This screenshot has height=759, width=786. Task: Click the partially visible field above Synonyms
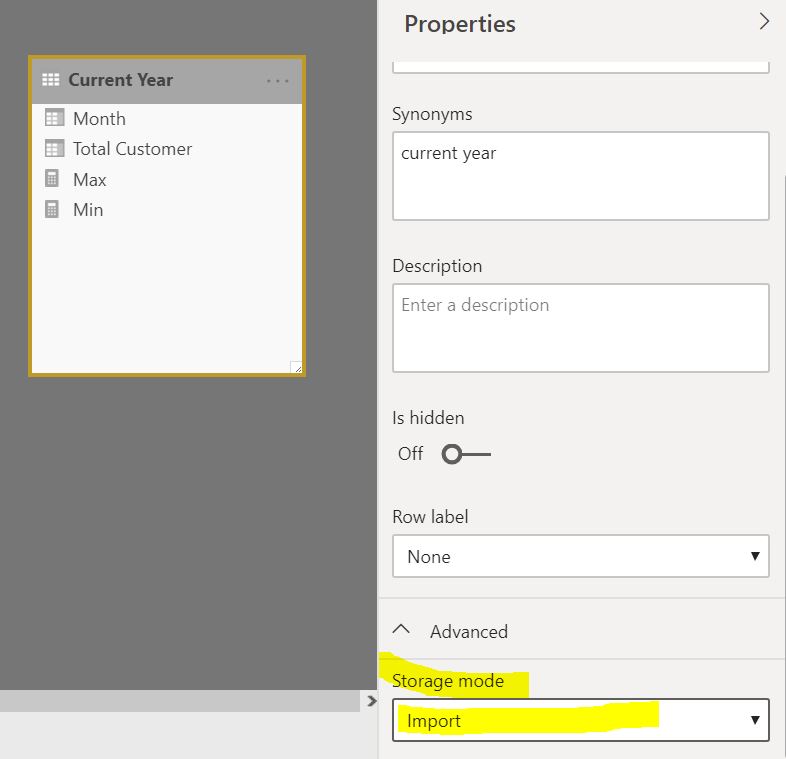[580, 68]
